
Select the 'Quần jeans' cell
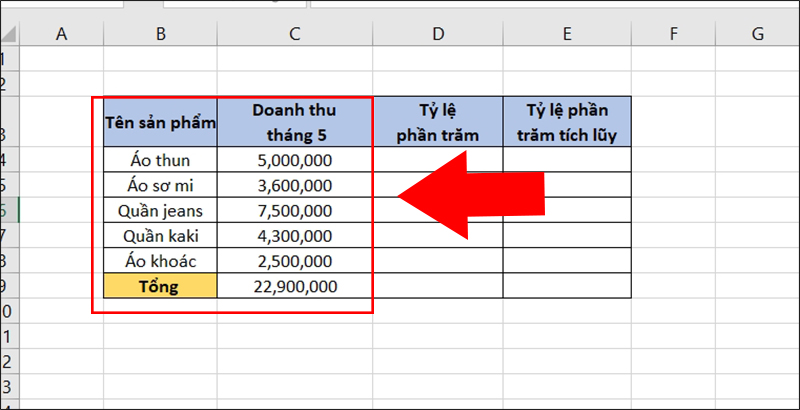160,210
